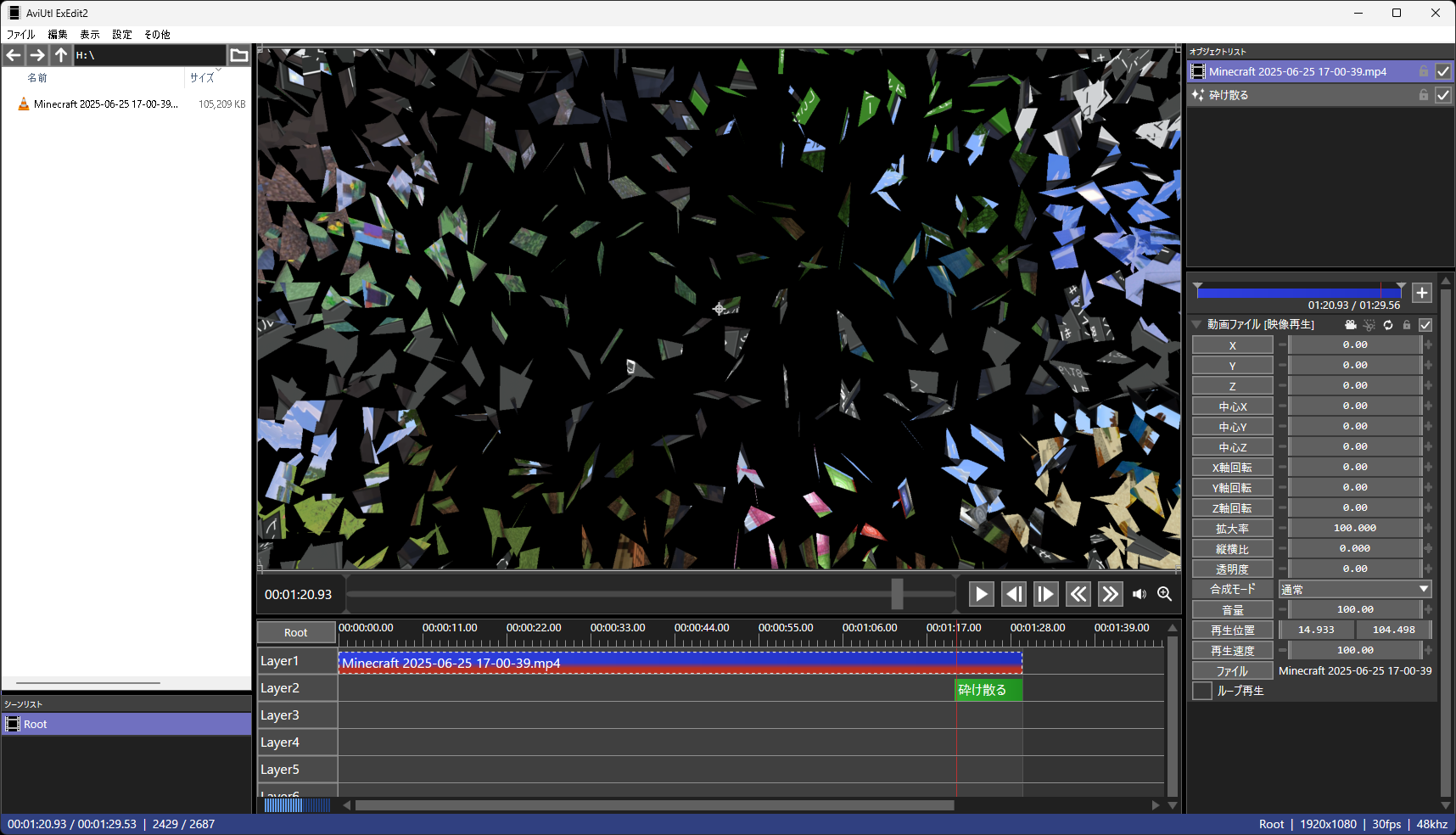
Task: Click the timeline scroll-left arrow
Action: coord(346,805)
